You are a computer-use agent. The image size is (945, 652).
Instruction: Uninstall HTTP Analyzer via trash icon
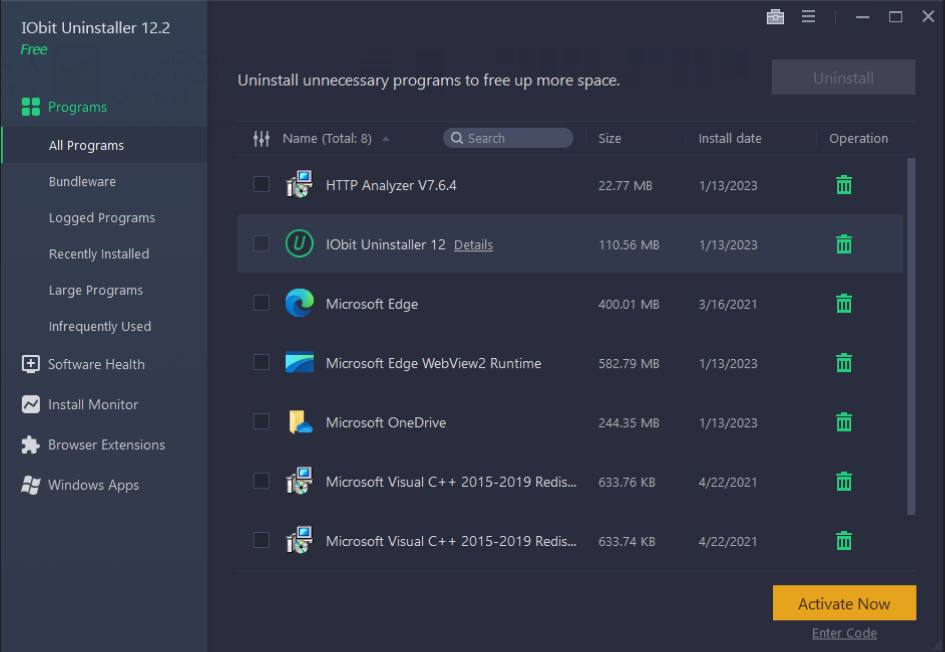[843, 184]
